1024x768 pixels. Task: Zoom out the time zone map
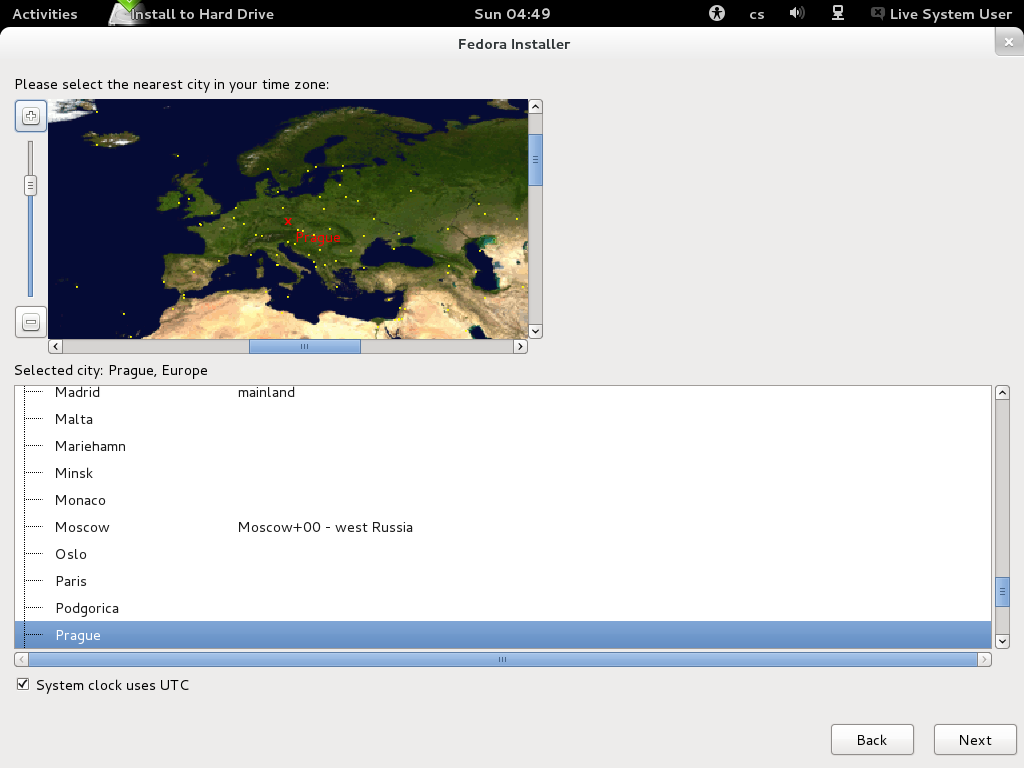click(x=31, y=322)
